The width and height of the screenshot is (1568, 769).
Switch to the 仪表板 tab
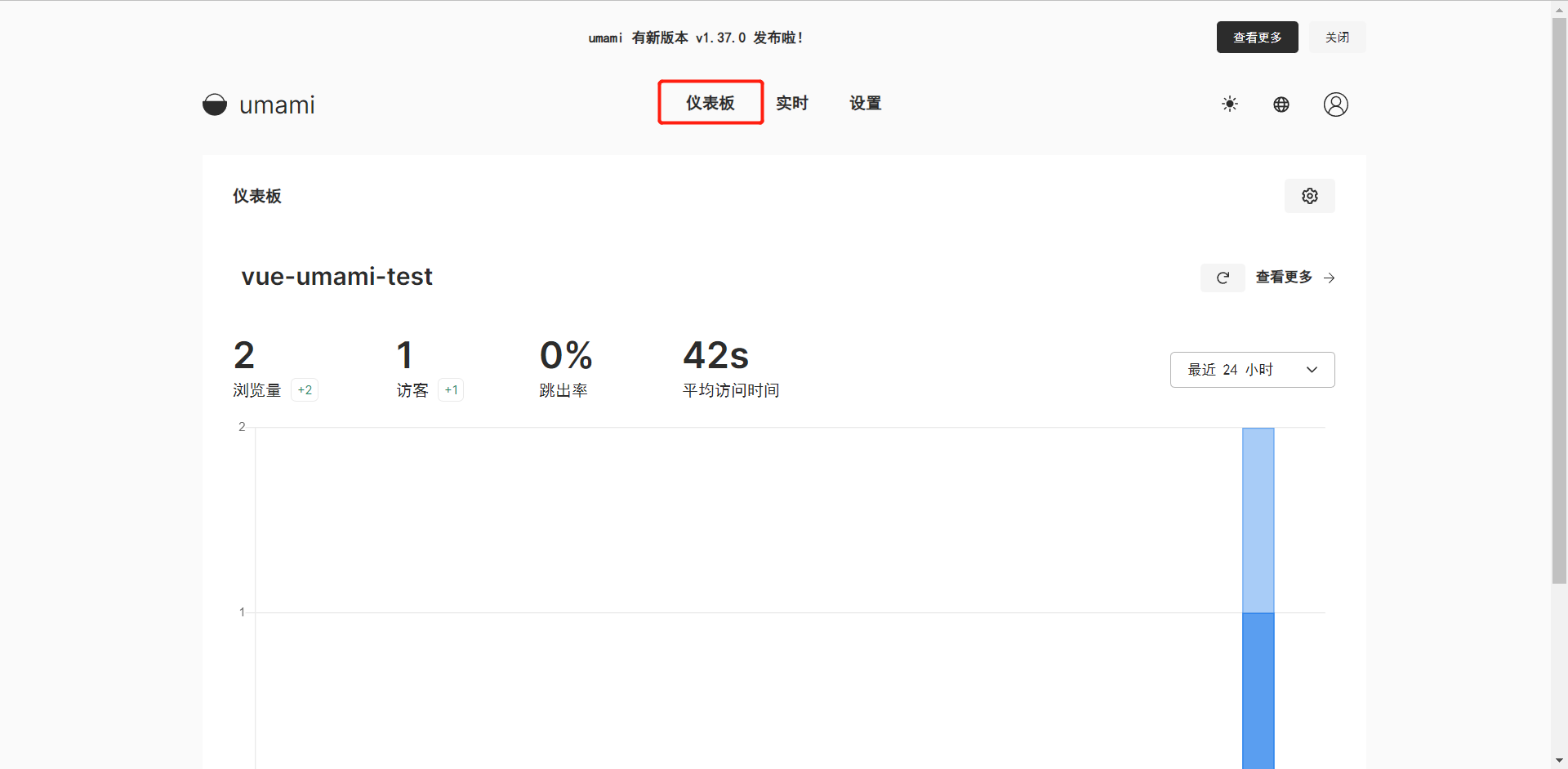[x=710, y=103]
